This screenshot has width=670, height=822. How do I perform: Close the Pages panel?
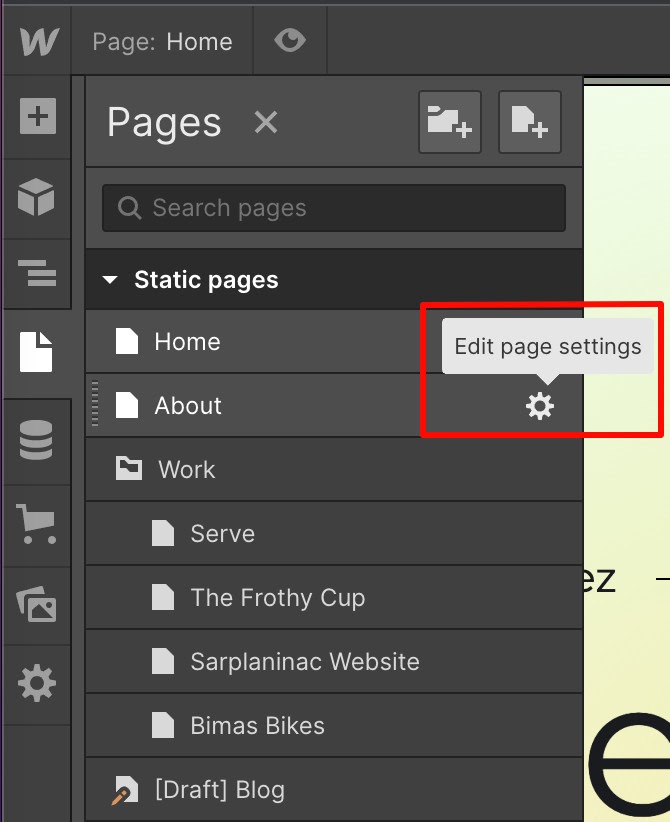click(x=266, y=123)
